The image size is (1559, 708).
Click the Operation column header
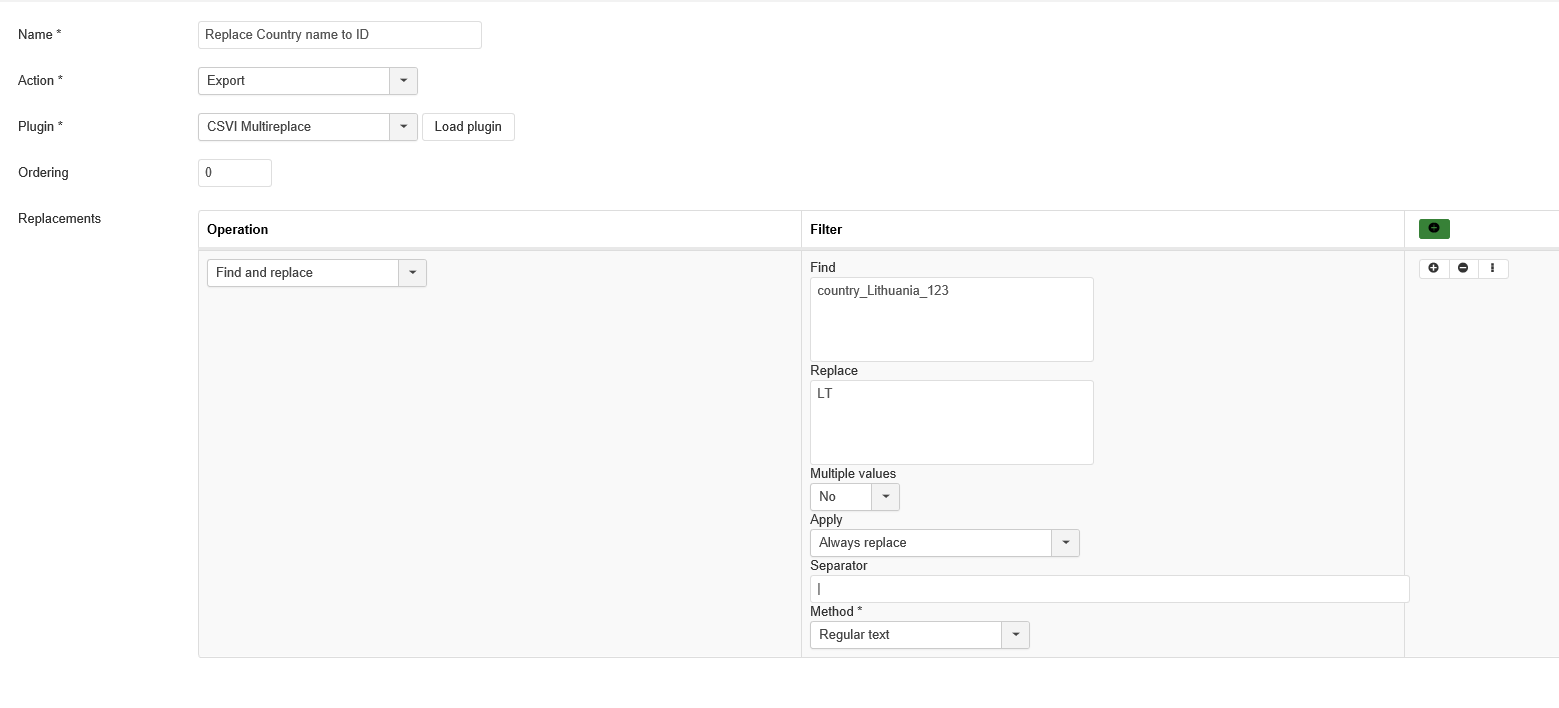[238, 230]
